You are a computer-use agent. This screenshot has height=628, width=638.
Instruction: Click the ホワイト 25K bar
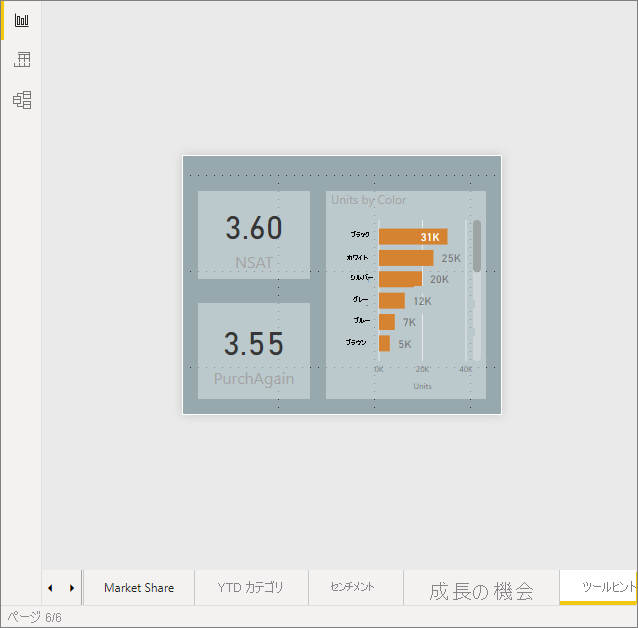[406, 258]
